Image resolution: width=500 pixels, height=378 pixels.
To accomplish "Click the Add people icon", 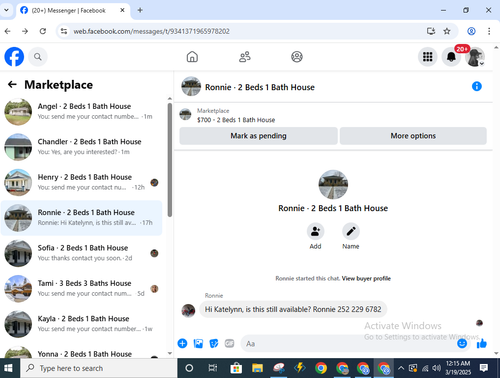I will (315, 231).
